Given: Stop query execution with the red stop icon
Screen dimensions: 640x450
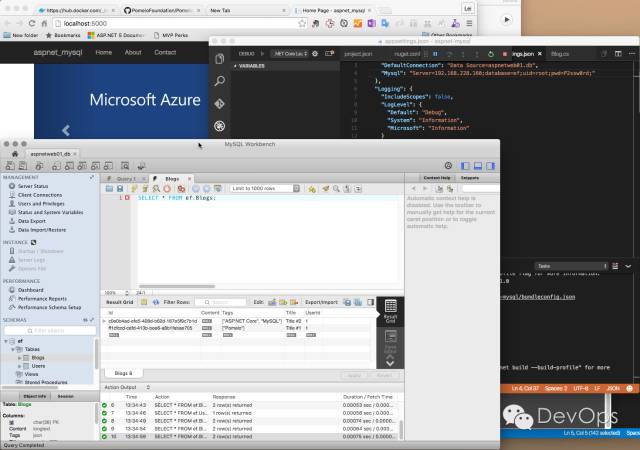Looking at the screenshot, I should point(167,188).
